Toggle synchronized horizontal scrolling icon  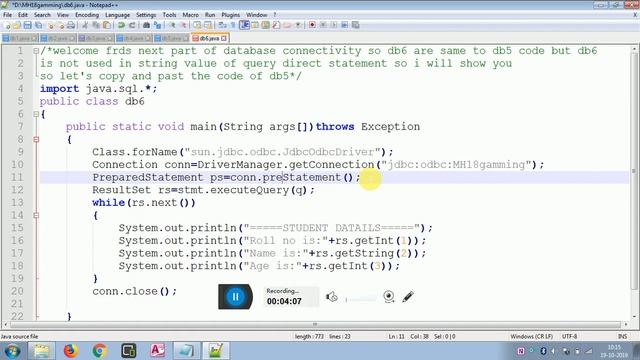pyautogui.click(x=208, y=25)
